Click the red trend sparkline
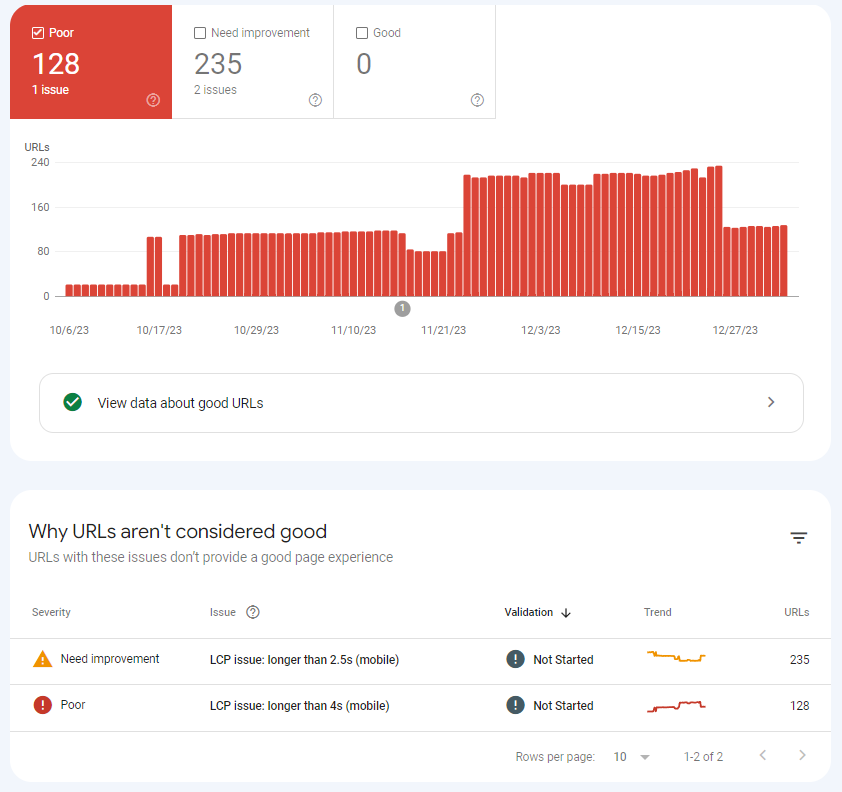Screen dimensions: 842x792 click(x=676, y=706)
